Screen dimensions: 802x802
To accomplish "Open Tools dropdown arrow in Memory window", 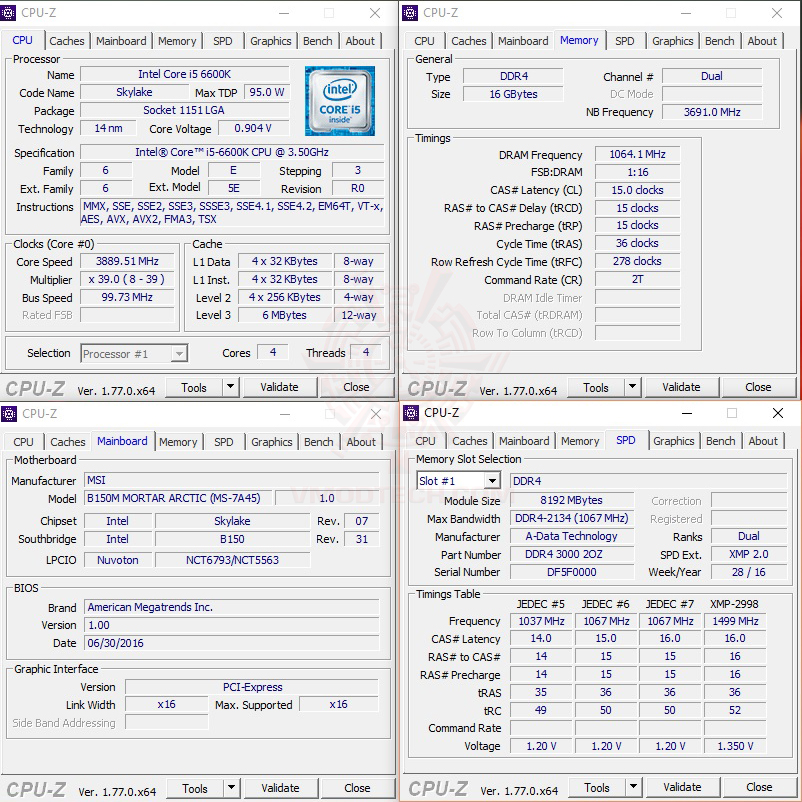I will pos(633,387).
